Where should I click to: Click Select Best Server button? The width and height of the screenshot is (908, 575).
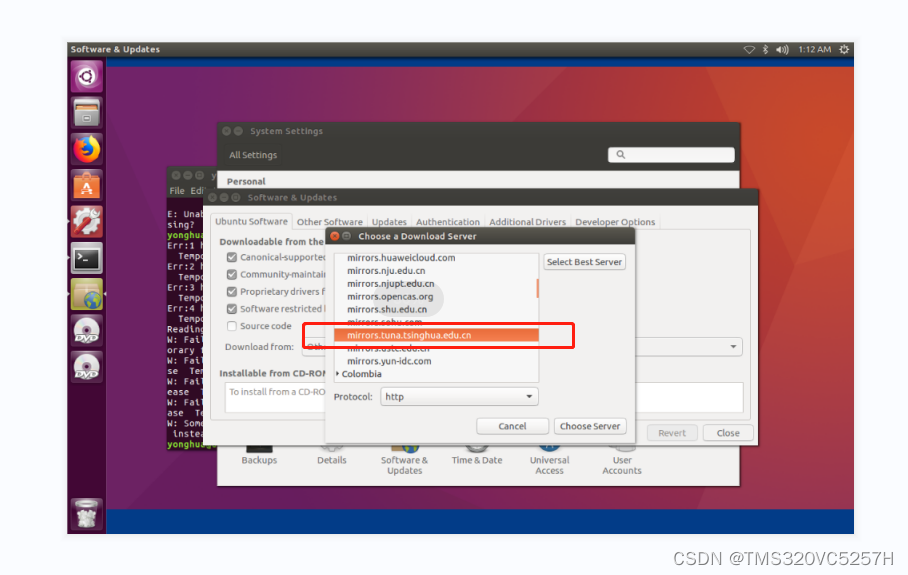point(584,262)
